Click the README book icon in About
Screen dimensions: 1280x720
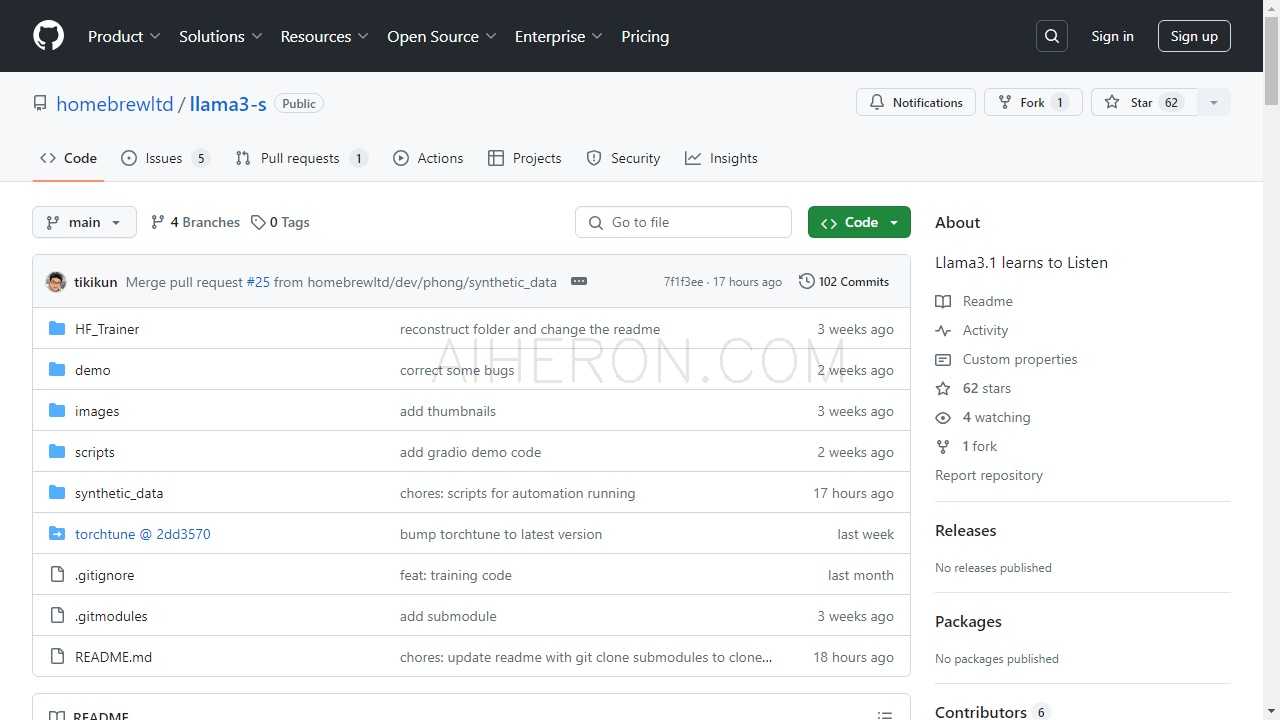click(x=943, y=301)
